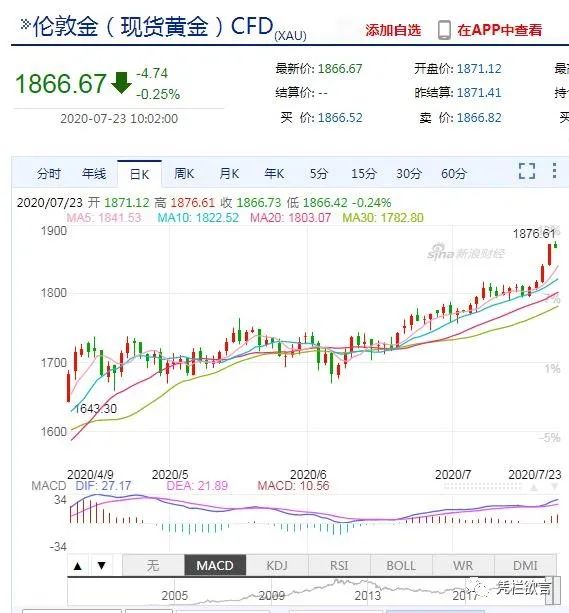Click MACD: 10.56 indicator value

pyautogui.click(x=293, y=486)
